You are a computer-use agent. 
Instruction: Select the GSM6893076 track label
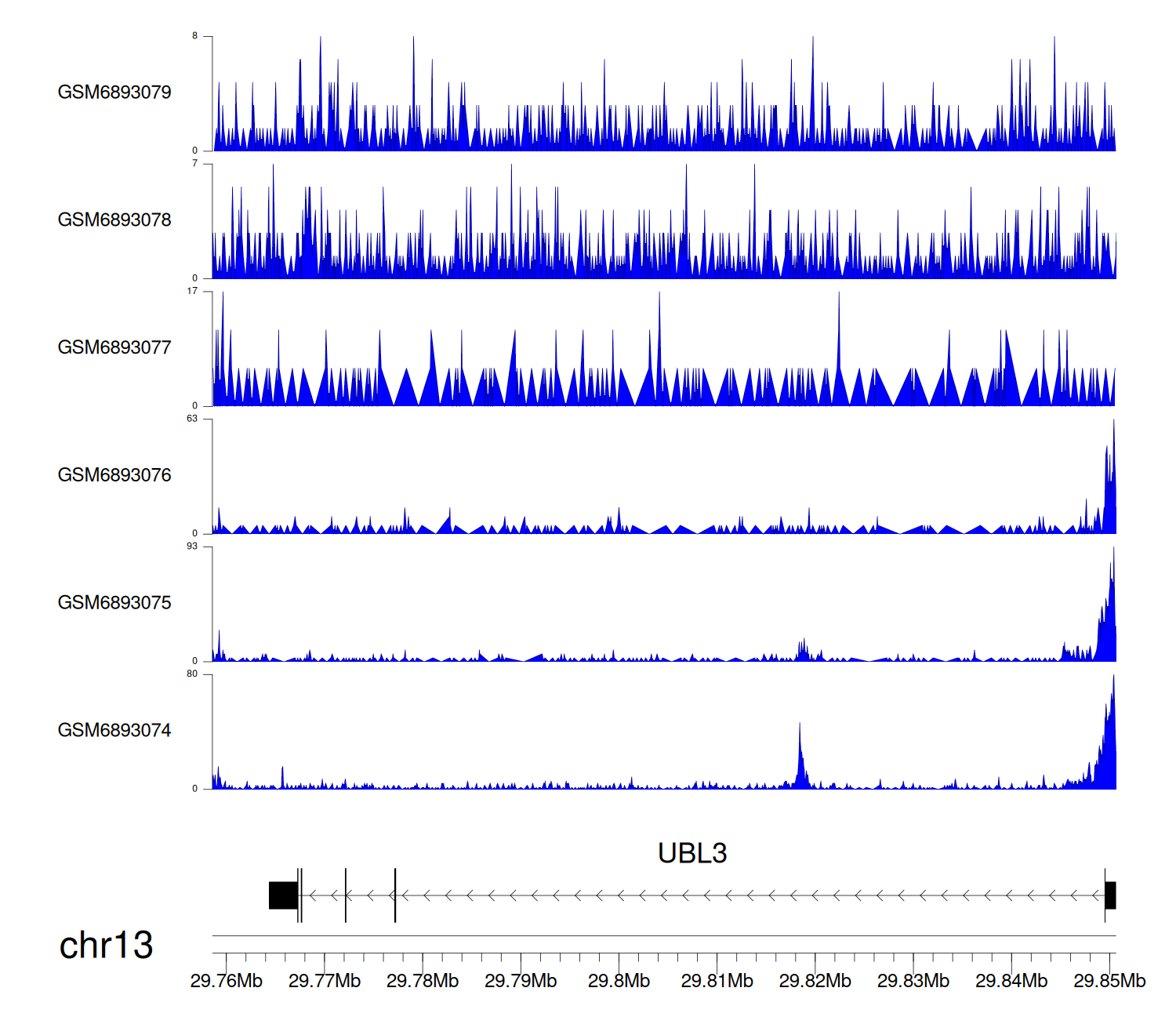(114, 475)
